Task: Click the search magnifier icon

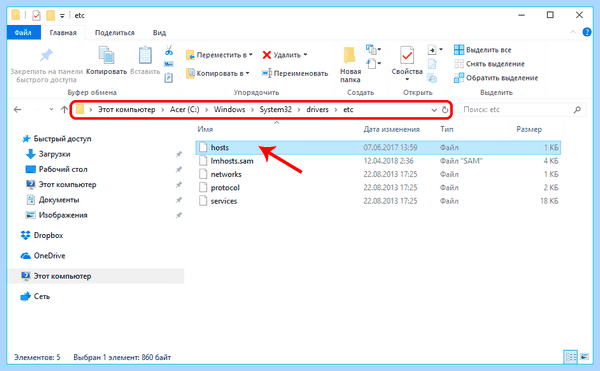Action: tap(577, 110)
